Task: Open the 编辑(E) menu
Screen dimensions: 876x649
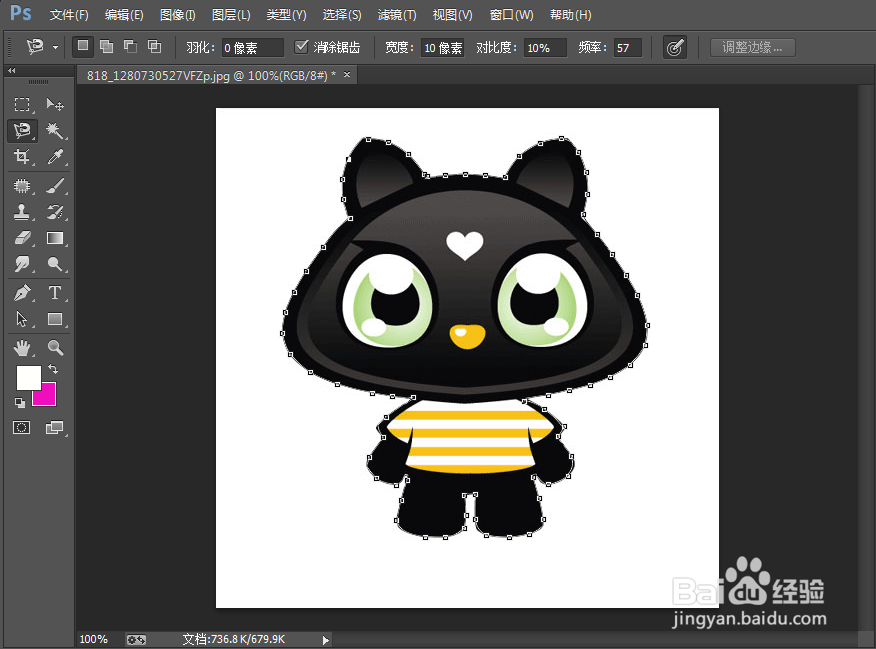Action: (124, 15)
